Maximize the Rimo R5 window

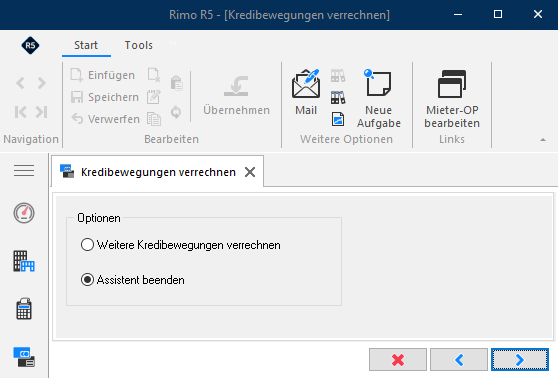coord(498,15)
